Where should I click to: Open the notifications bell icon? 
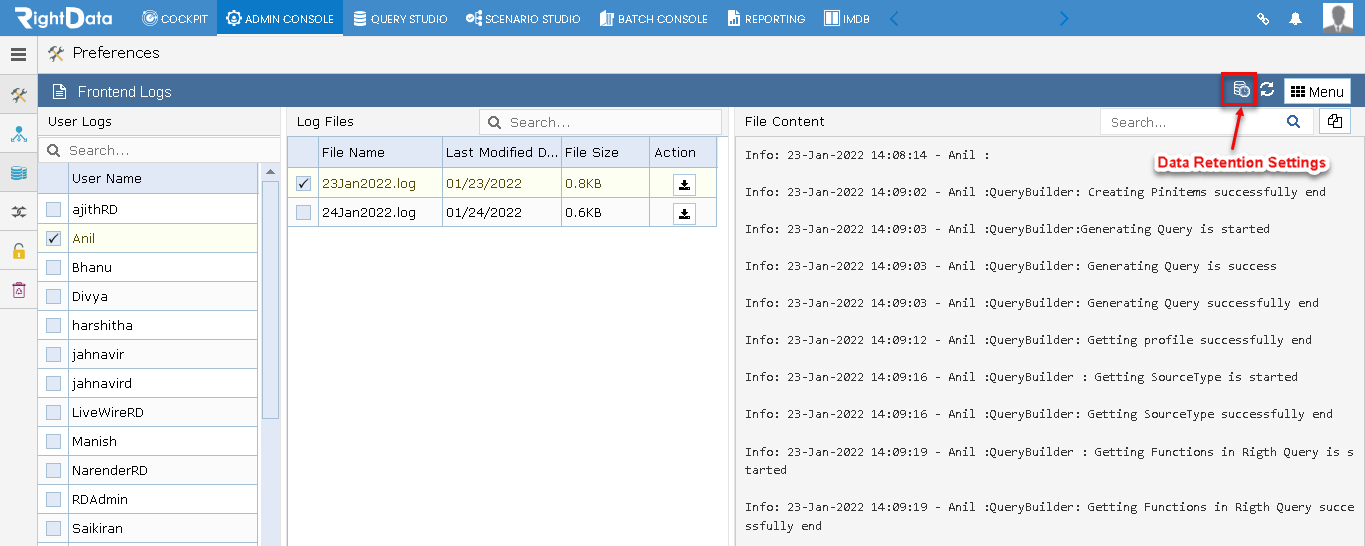click(x=1295, y=18)
